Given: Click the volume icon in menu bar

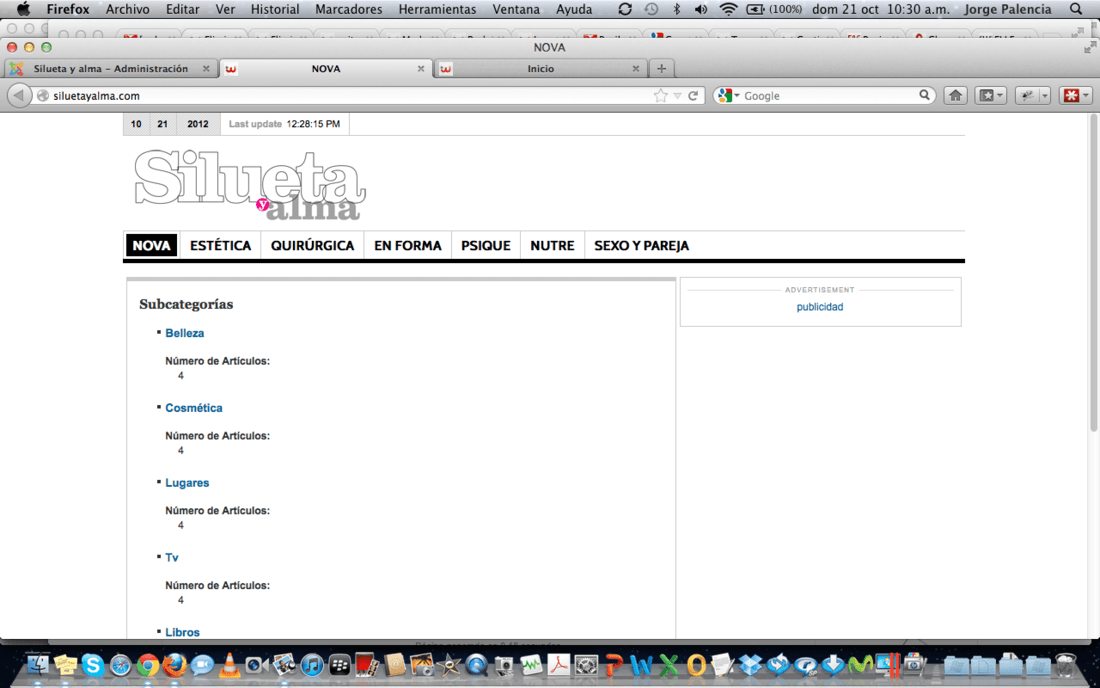Looking at the screenshot, I should click(x=700, y=9).
